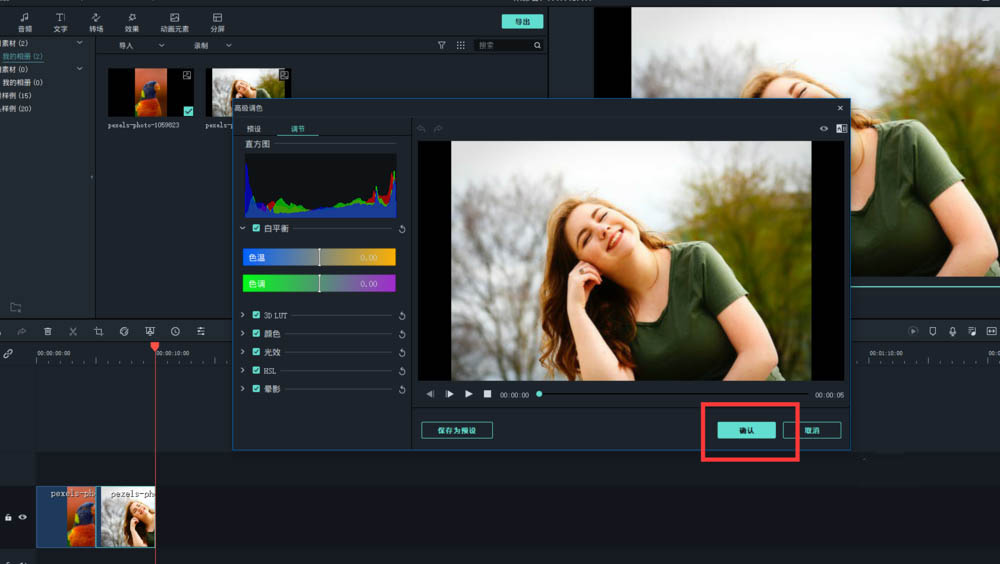Click the search magnifier icon
The width and height of the screenshot is (1000, 564).
(538, 45)
